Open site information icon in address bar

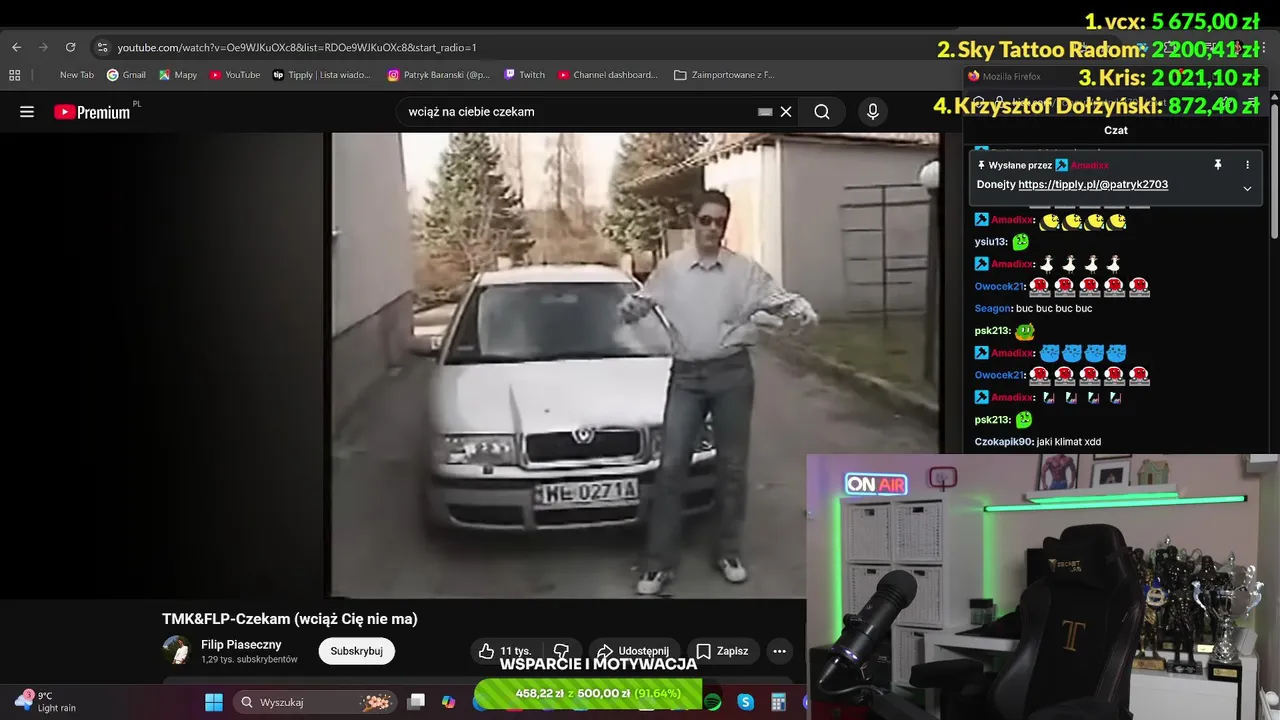[102, 47]
